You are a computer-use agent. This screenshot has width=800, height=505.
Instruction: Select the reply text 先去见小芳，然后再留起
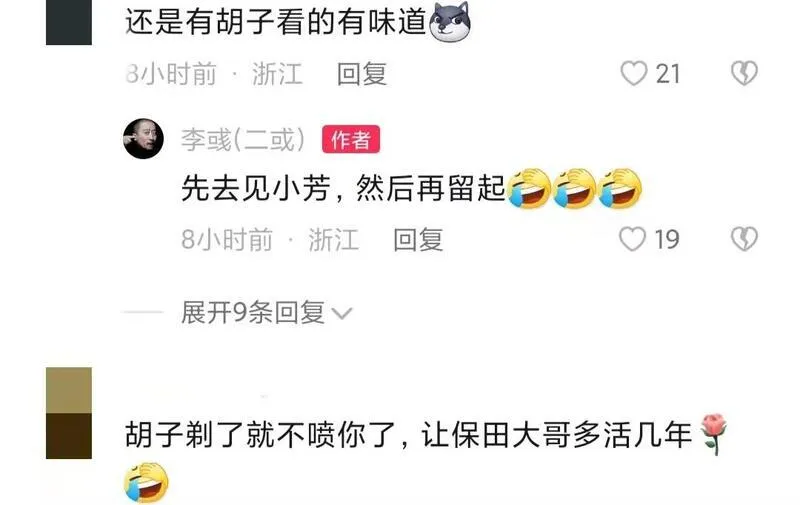[x=343, y=189]
